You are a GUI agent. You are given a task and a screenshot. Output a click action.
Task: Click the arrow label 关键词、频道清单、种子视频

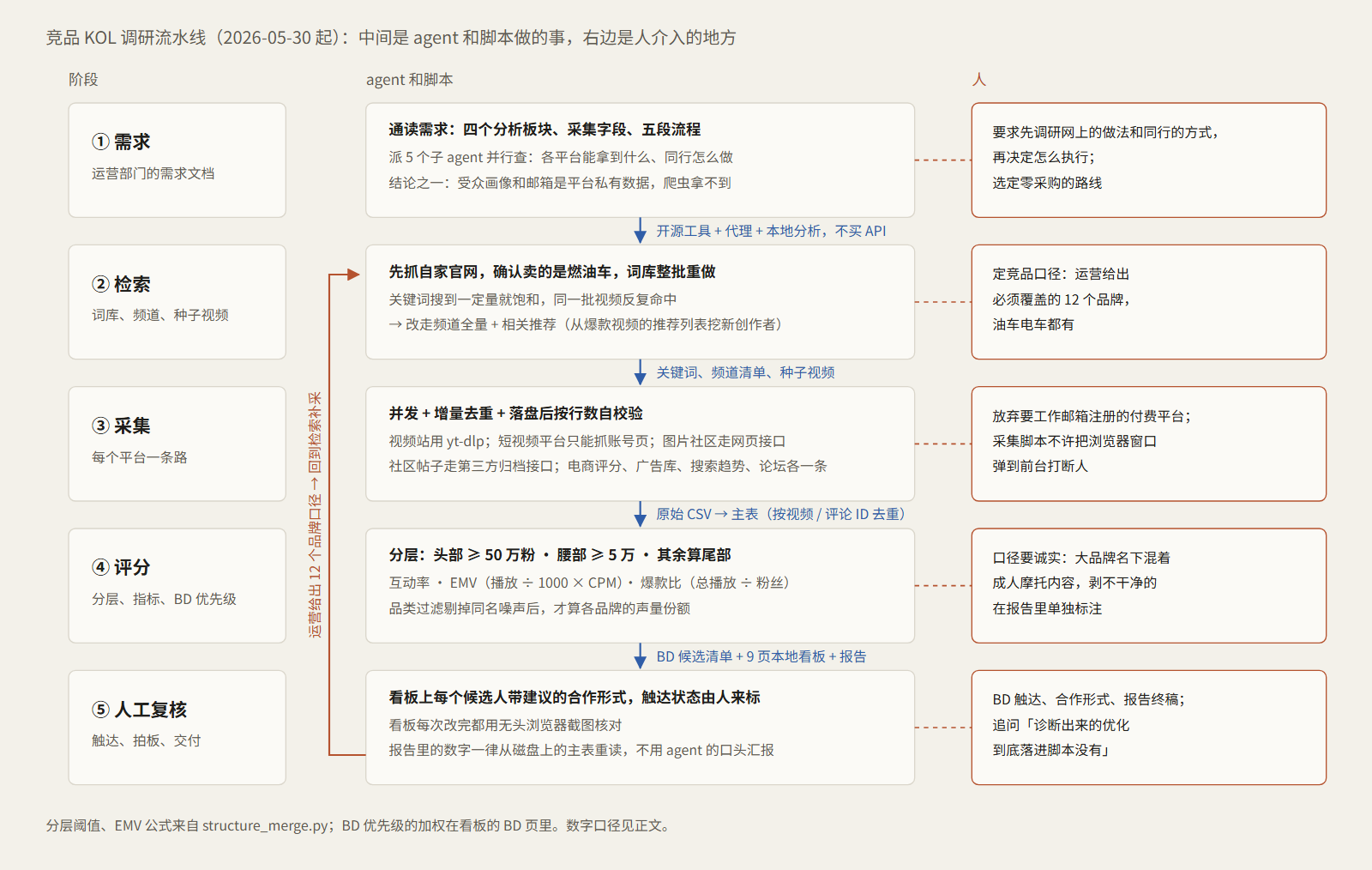coord(745,372)
